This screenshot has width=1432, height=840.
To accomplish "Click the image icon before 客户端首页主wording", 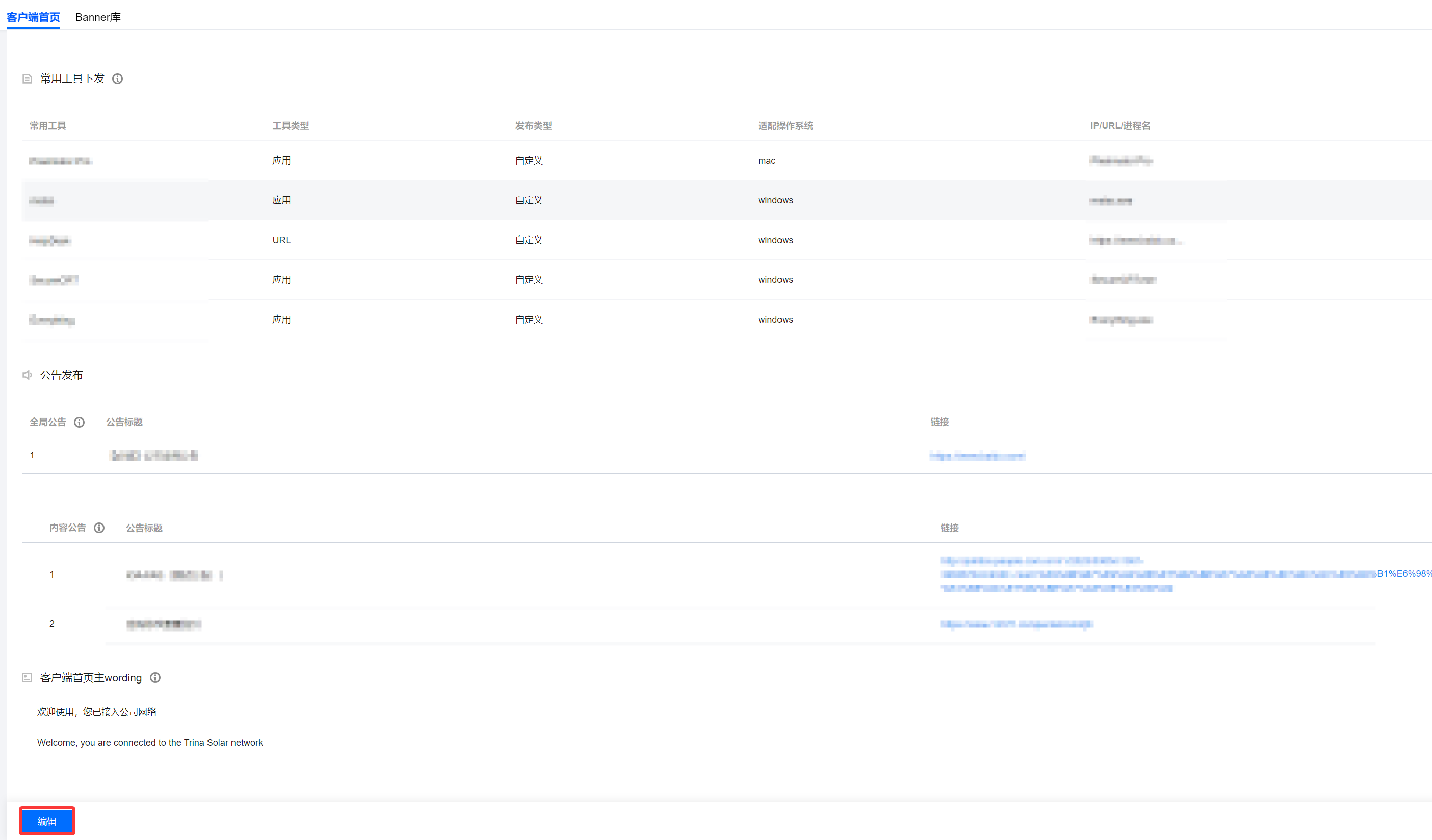I will (27, 677).
